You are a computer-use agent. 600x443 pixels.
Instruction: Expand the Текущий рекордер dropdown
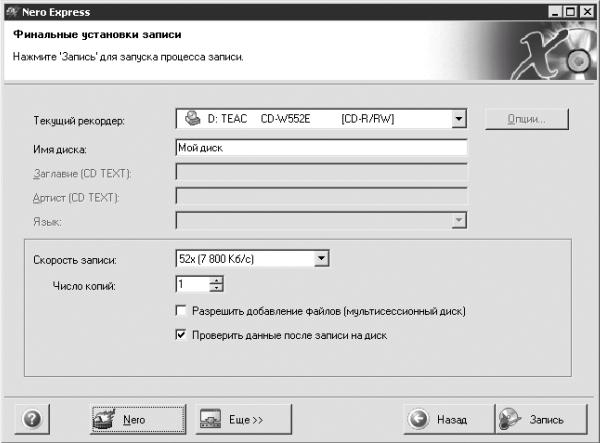pos(458,119)
